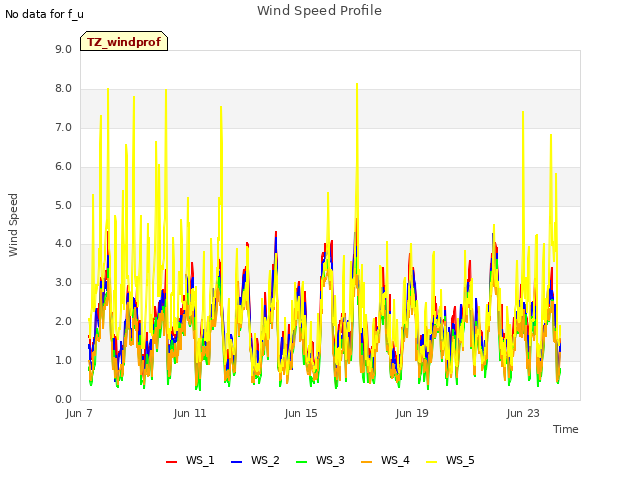This screenshot has width=640, height=480.
Task: Click the blue WS_2 legend color marker
Action: 237,462
